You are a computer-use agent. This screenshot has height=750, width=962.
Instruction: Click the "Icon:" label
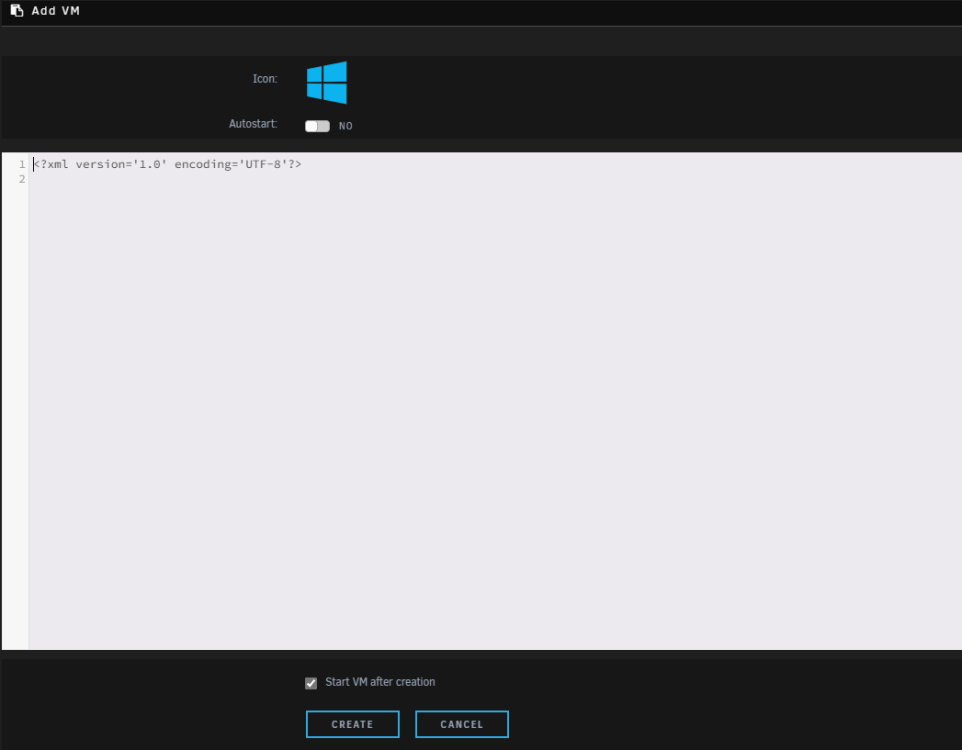(265, 79)
